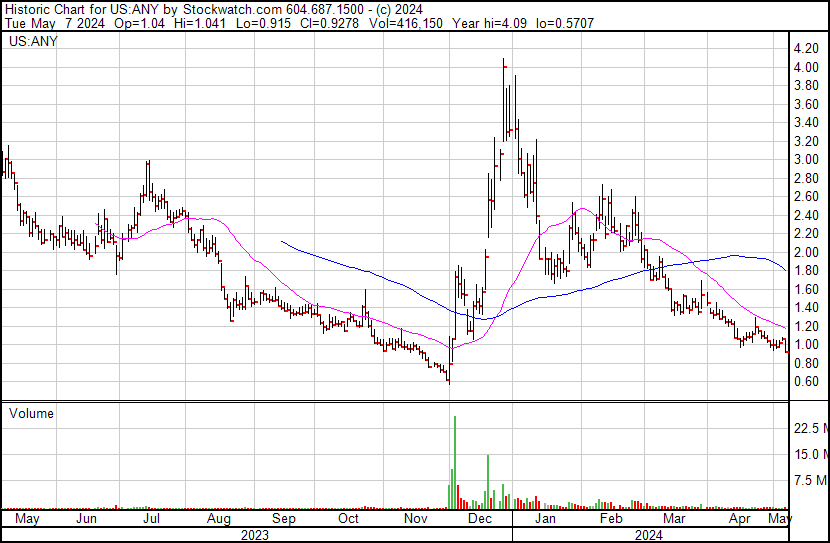The height and width of the screenshot is (543, 830).
Task: Select the Oct month label on time axis
Action: coord(348,520)
